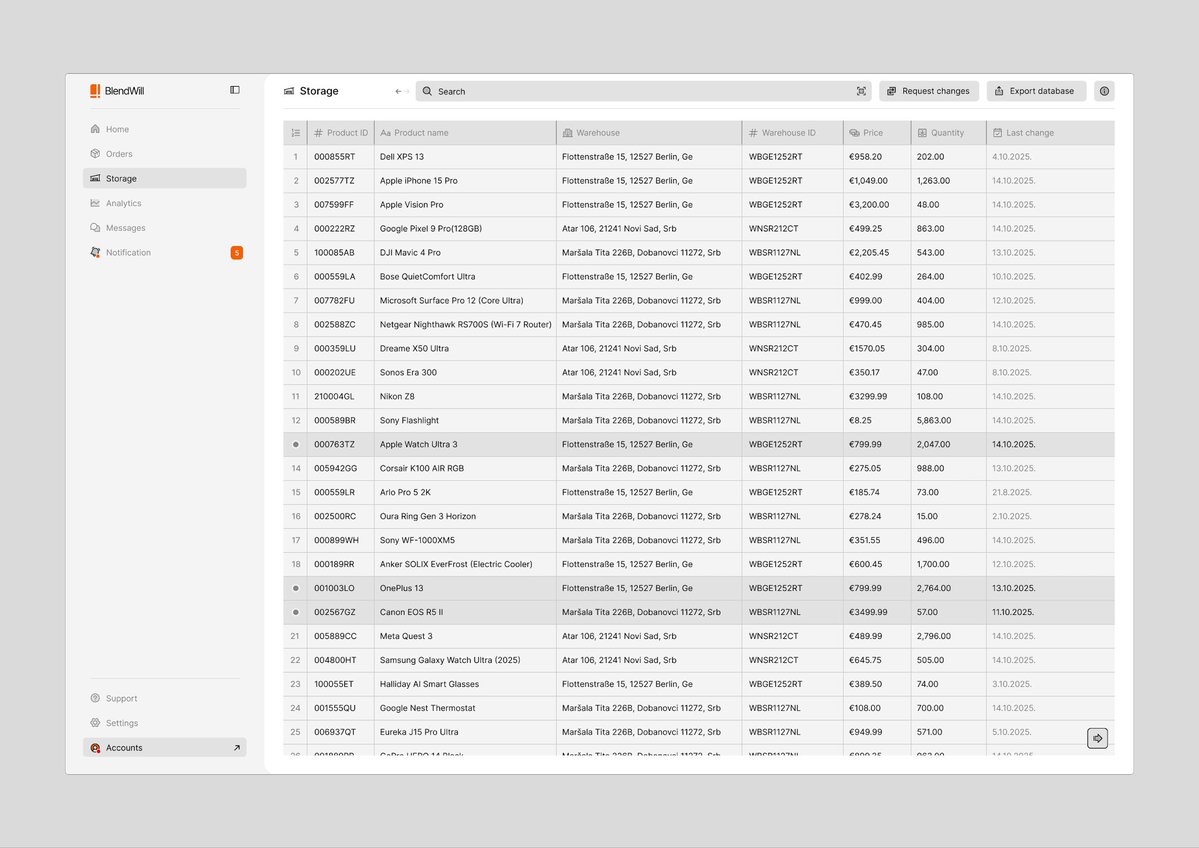Click the floating arrow button at table corner
1199x848 pixels.
click(x=1097, y=738)
